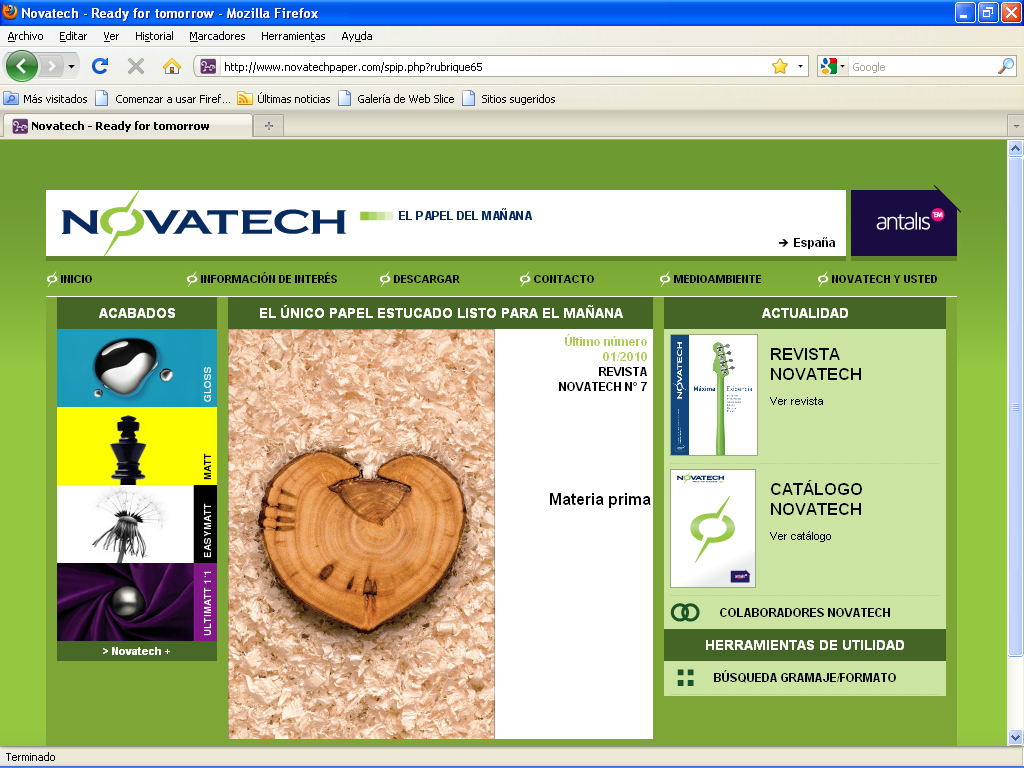The width and height of the screenshot is (1024, 768).
Task: Click the Terminado status bar text
Action: click(31, 757)
